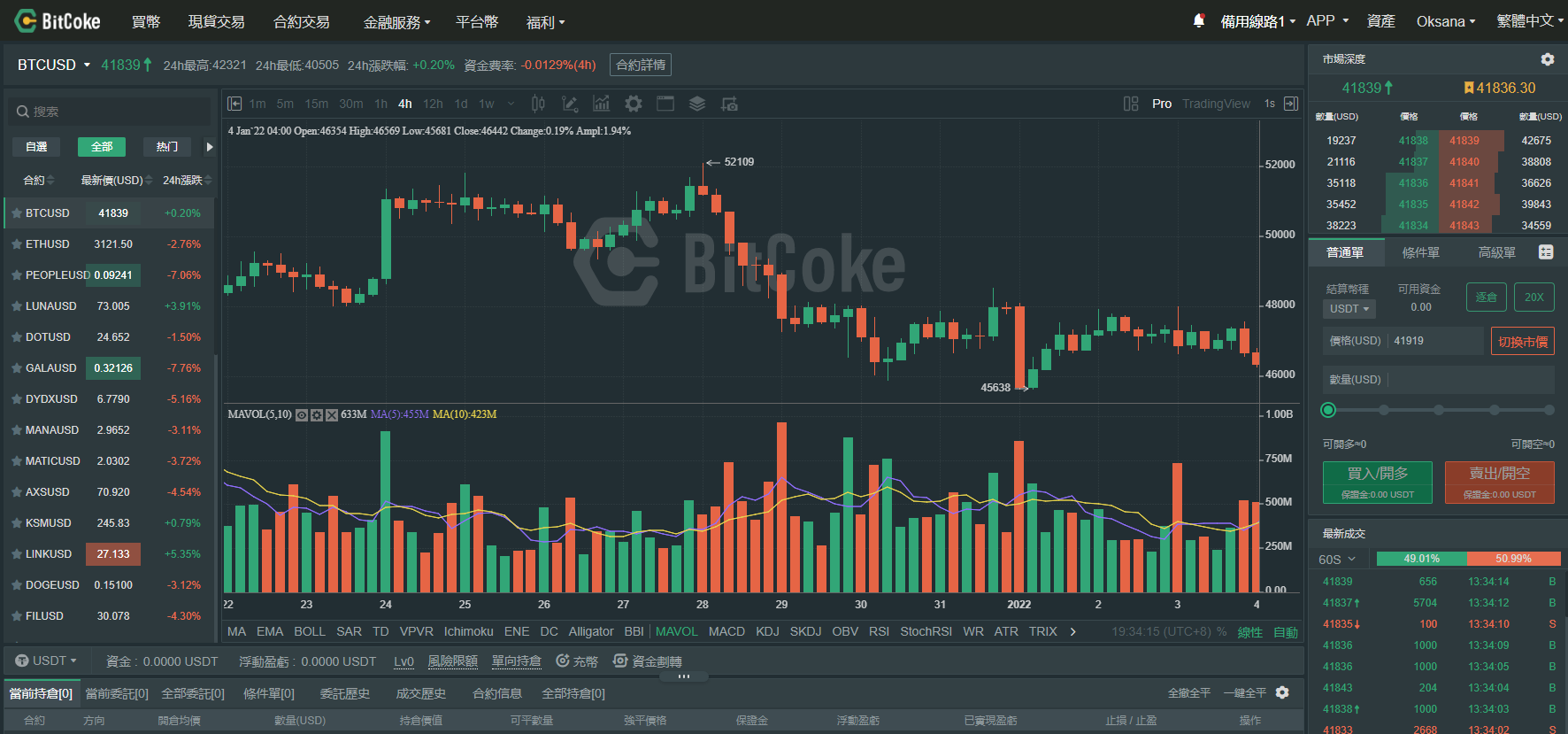
Task: Click 切換市價 button
Action: pyautogui.click(x=1522, y=341)
